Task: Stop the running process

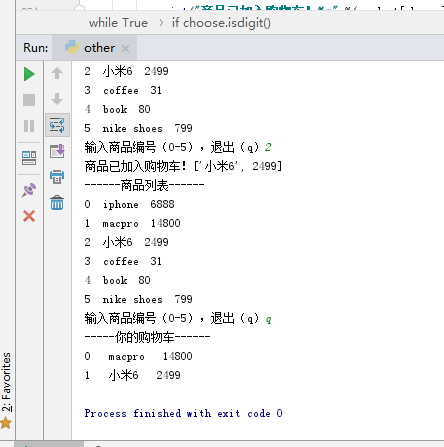Action: tap(29, 100)
